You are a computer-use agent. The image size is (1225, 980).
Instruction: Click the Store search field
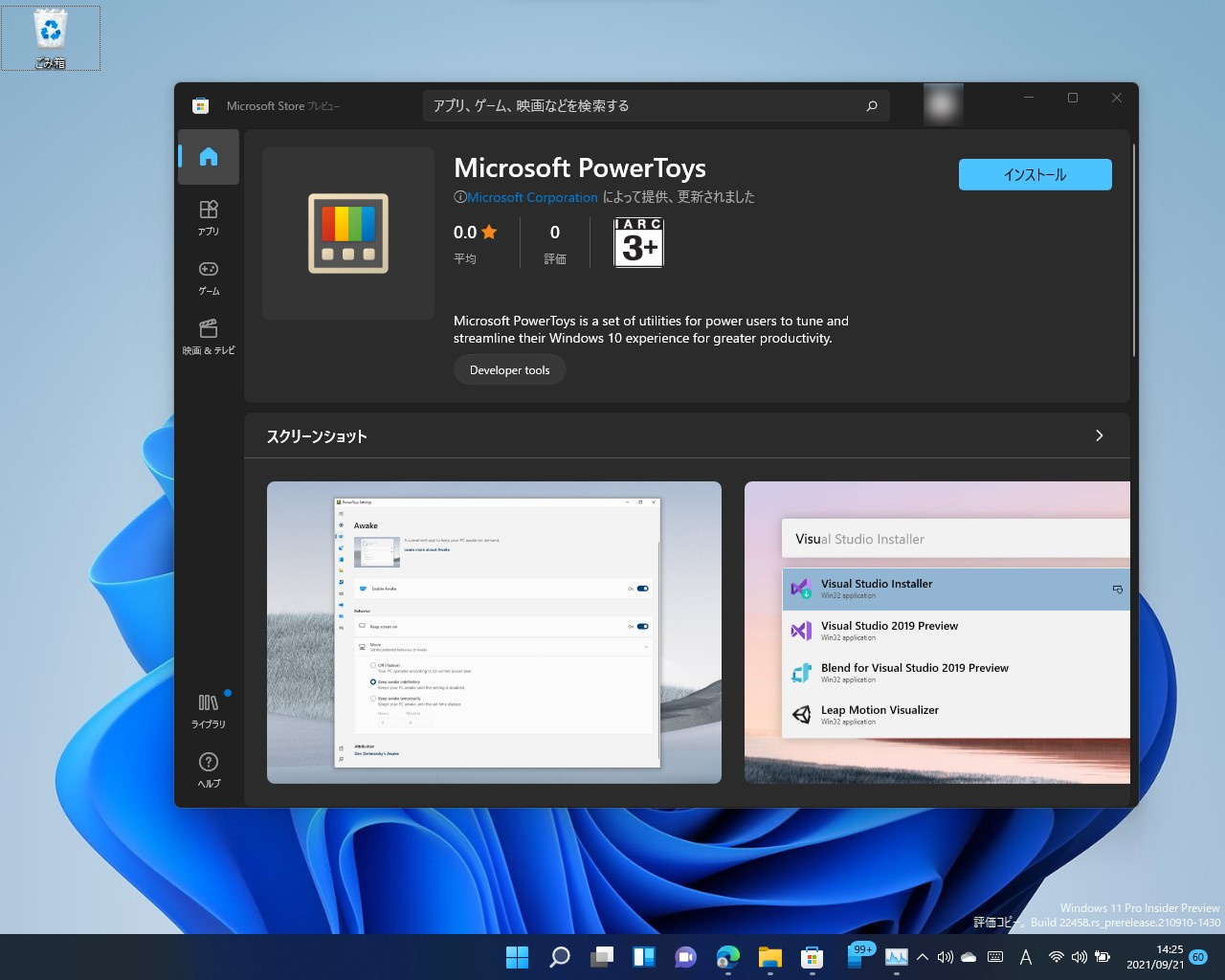656,105
